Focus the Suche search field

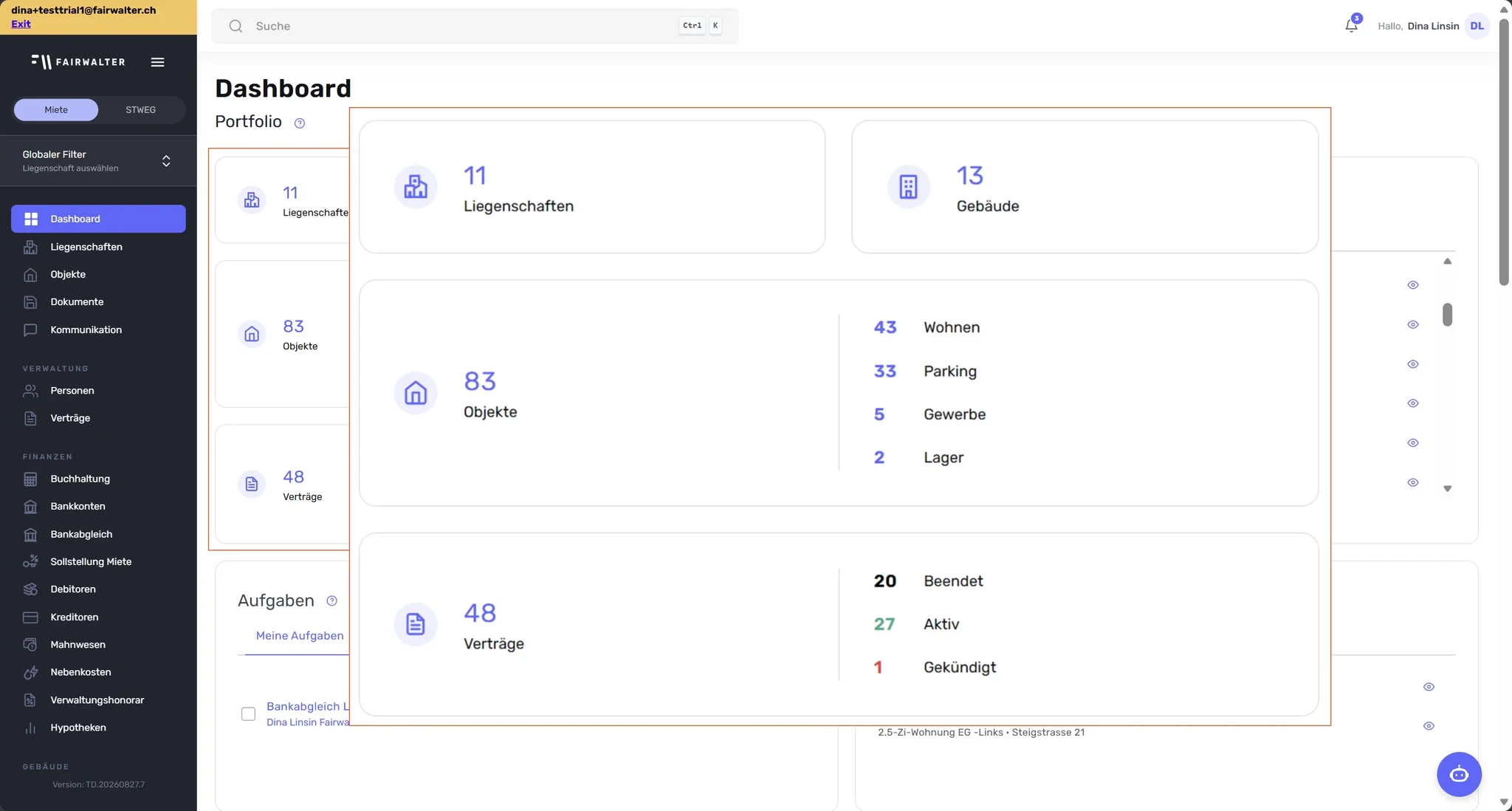(x=475, y=26)
